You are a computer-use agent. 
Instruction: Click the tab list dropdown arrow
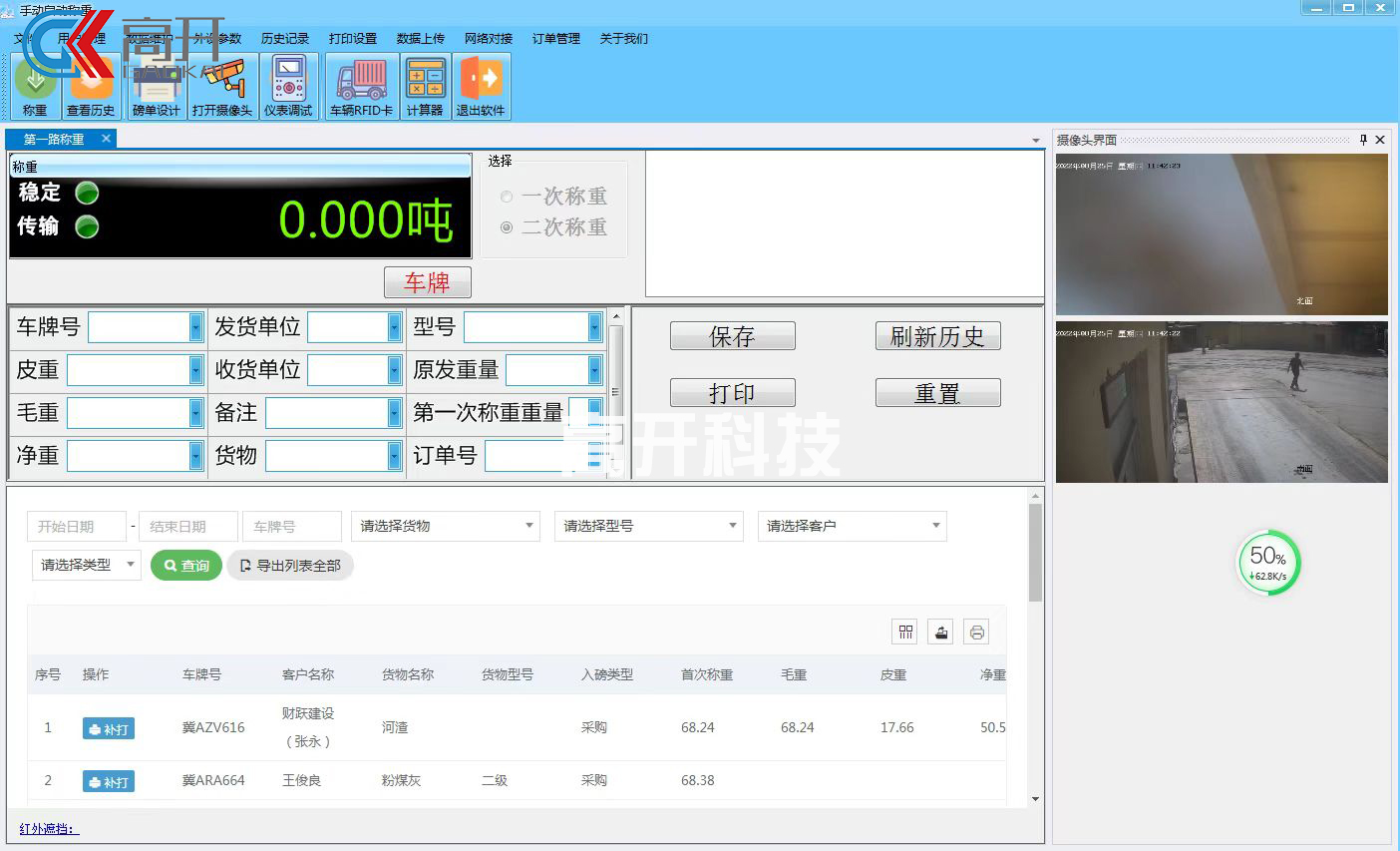pyautogui.click(x=1036, y=141)
